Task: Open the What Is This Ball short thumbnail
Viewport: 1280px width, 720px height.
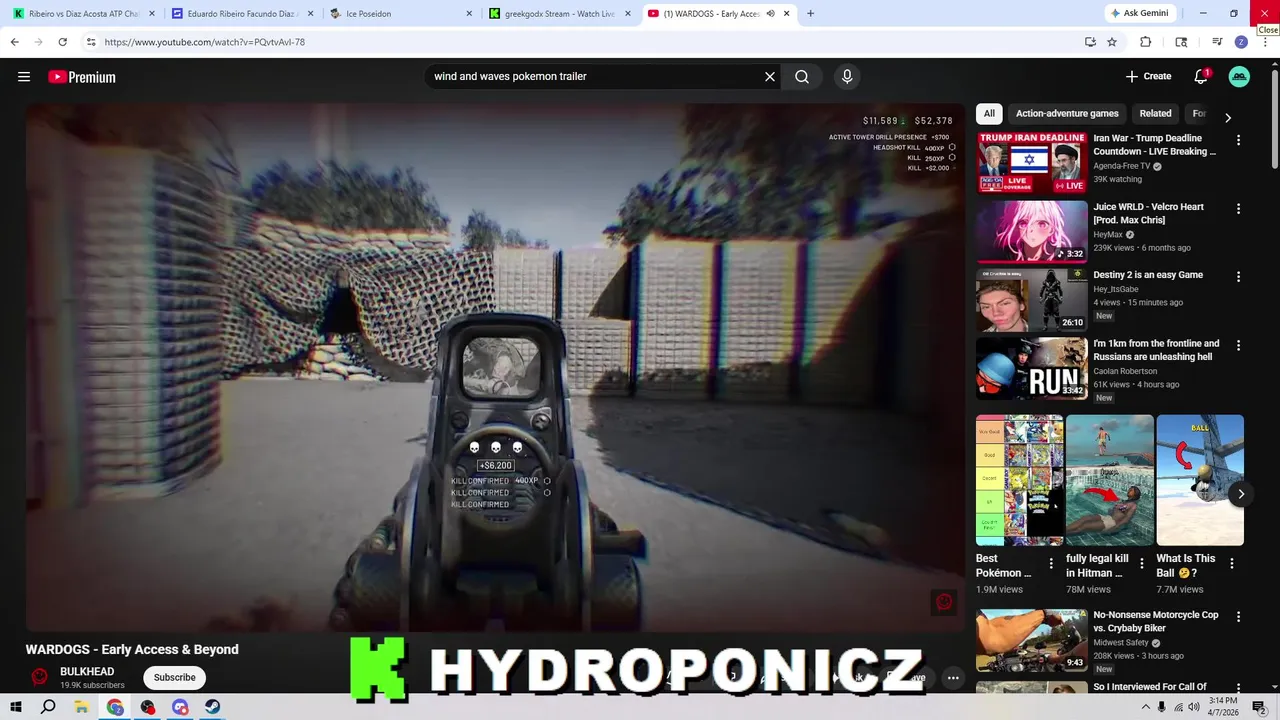Action: (1200, 480)
